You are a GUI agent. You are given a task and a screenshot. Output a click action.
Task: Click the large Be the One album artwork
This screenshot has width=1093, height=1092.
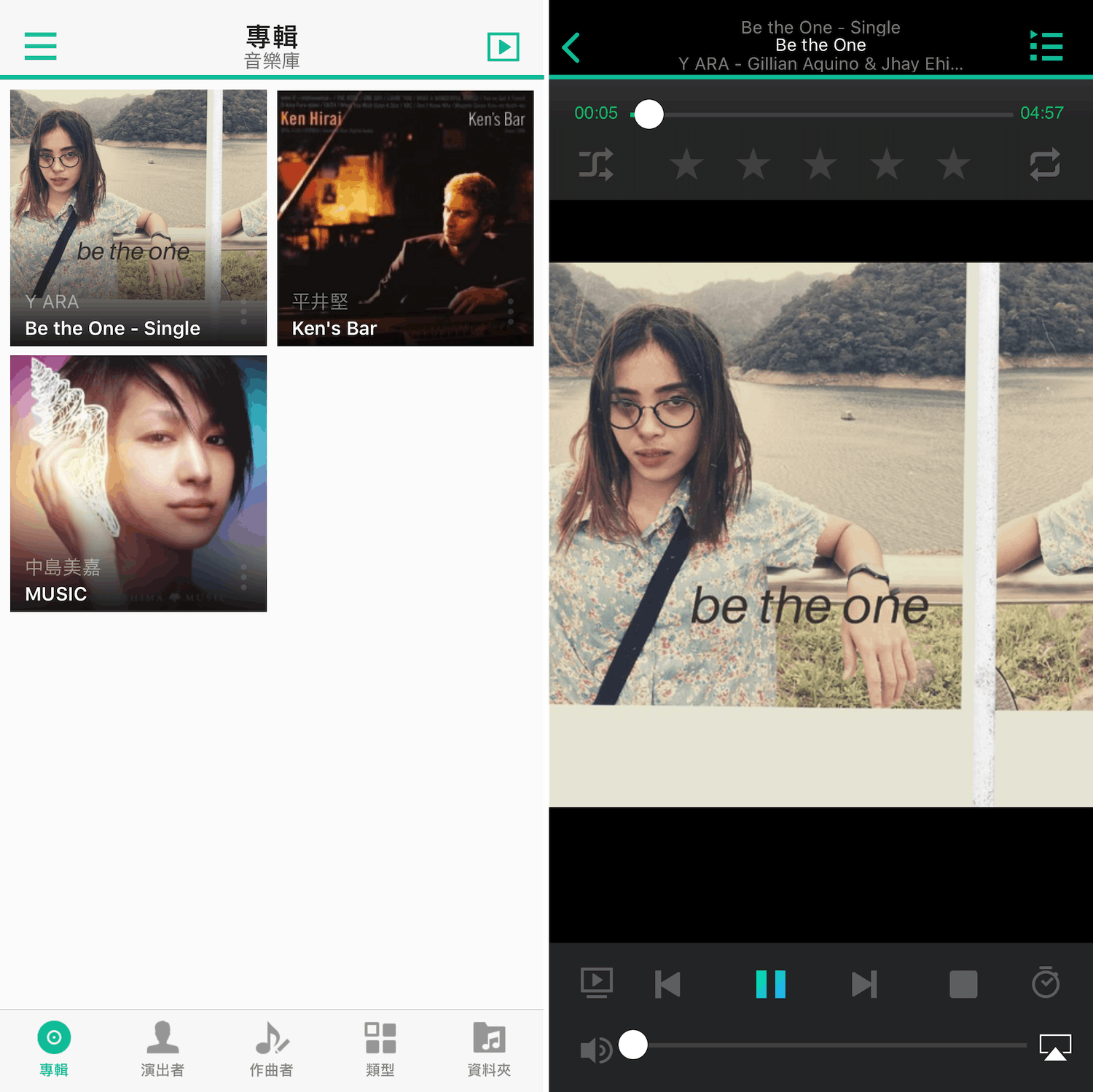(821, 534)
